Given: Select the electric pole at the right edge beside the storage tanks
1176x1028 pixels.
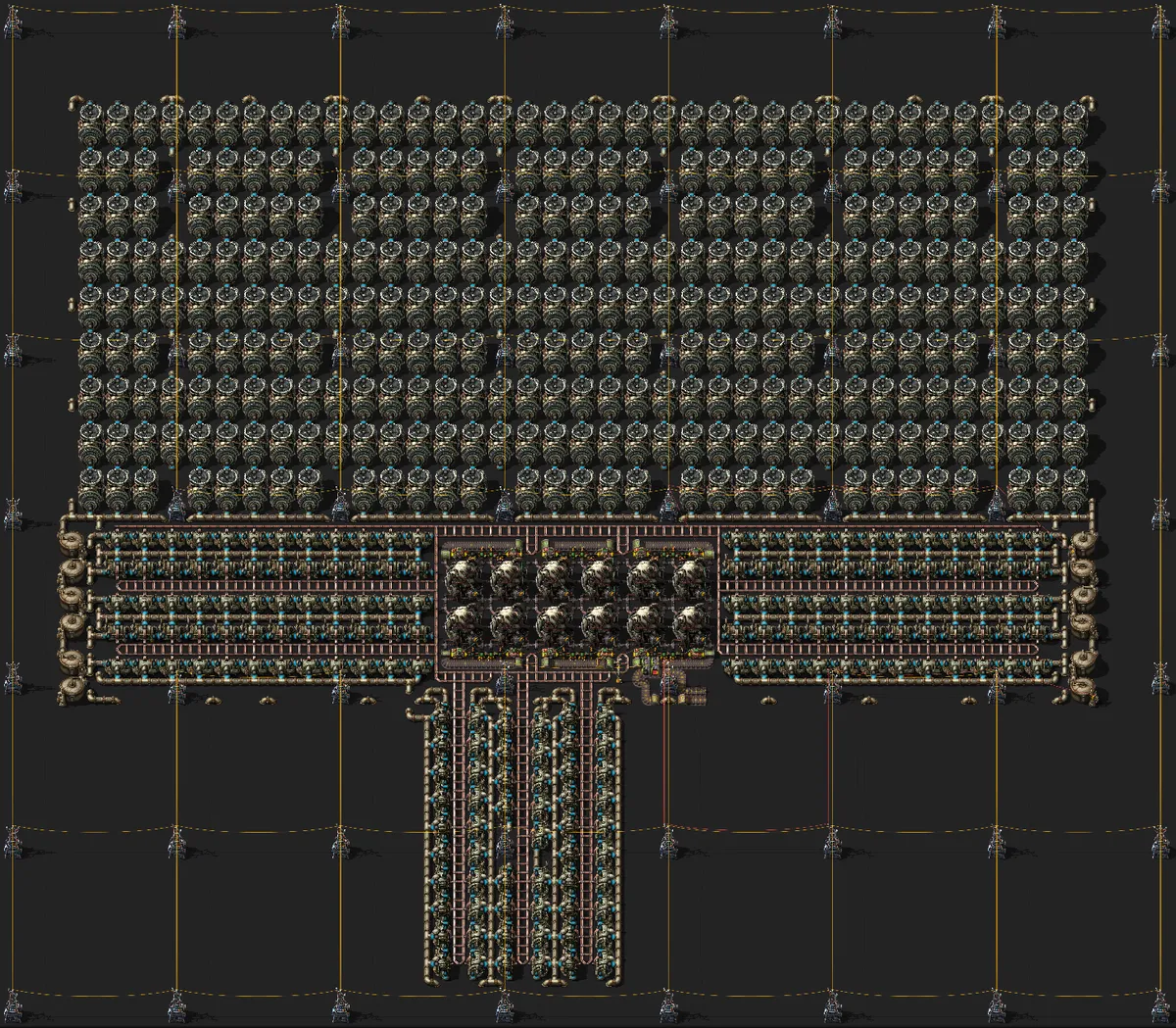Looking at the screenshot, I should point(1161,676).
